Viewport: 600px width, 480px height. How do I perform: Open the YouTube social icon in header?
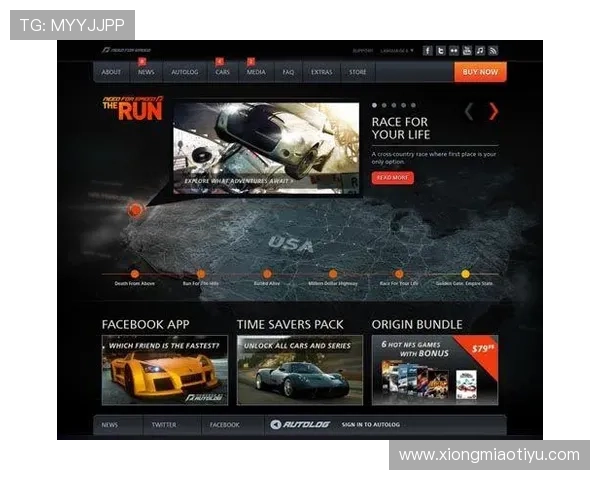[x=467, y=50]
